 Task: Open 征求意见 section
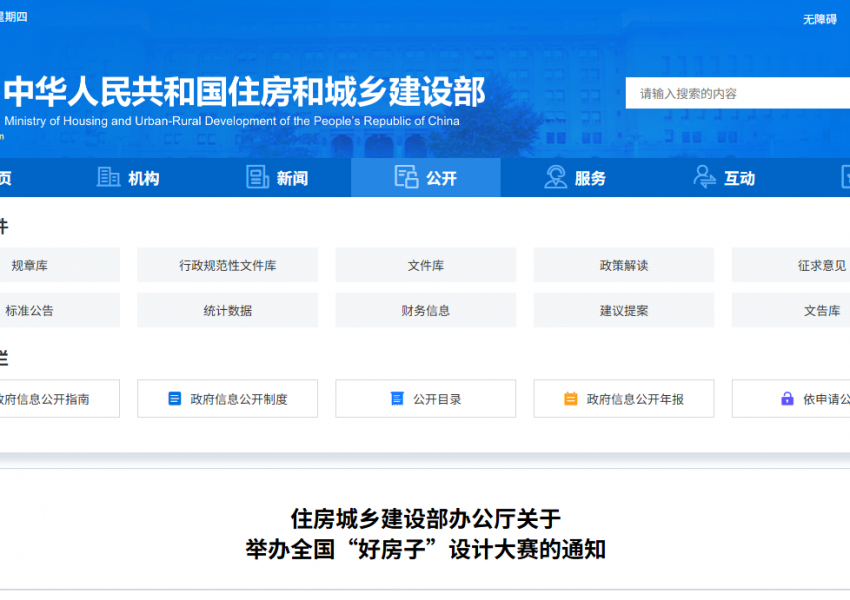coord(791,265)
